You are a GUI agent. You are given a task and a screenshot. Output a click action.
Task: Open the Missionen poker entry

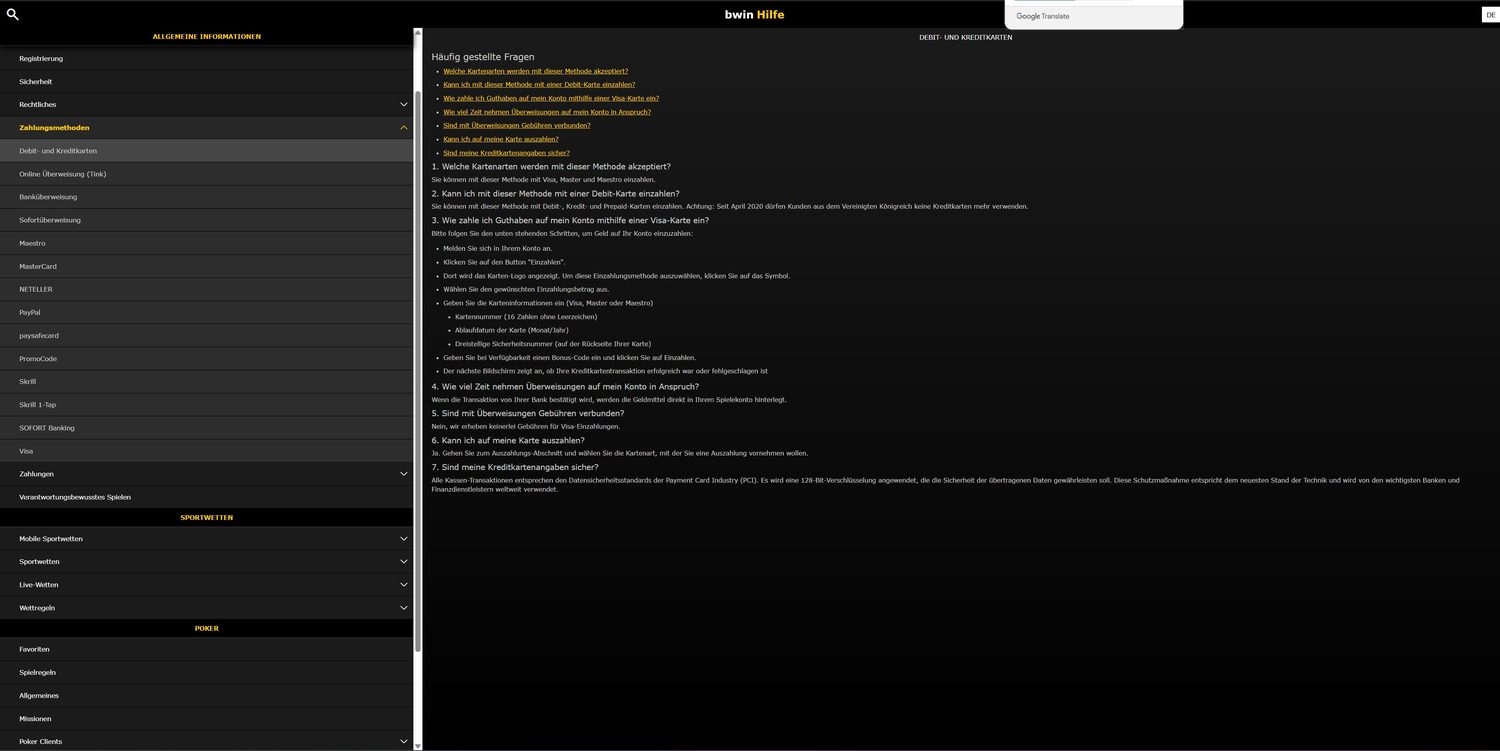click(x=206, y=719)
